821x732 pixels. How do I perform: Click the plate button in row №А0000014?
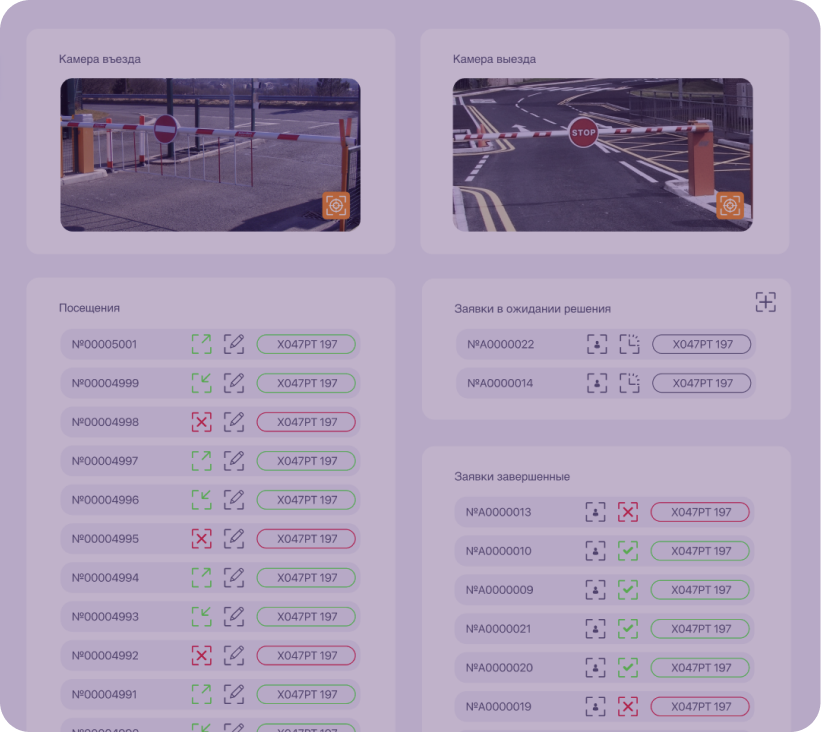pyautogui.click(x=701, y=383)
